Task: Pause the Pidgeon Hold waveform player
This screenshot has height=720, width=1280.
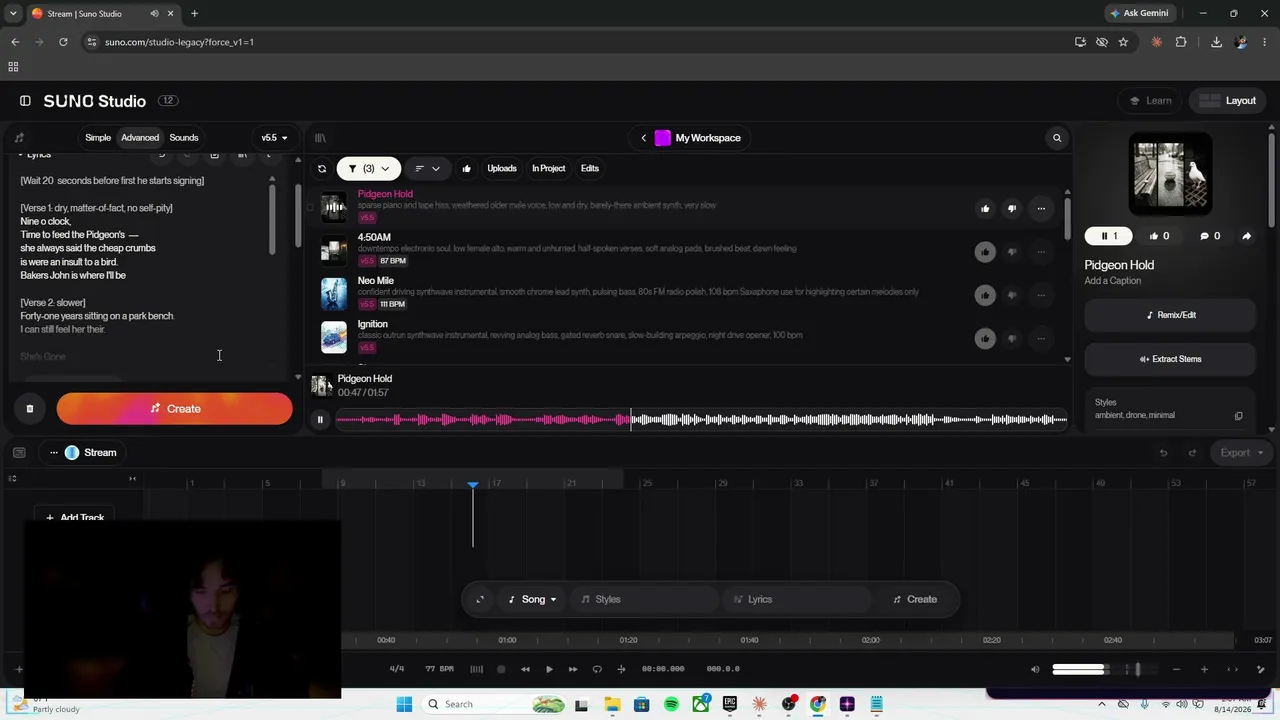Action: (320, 420)
